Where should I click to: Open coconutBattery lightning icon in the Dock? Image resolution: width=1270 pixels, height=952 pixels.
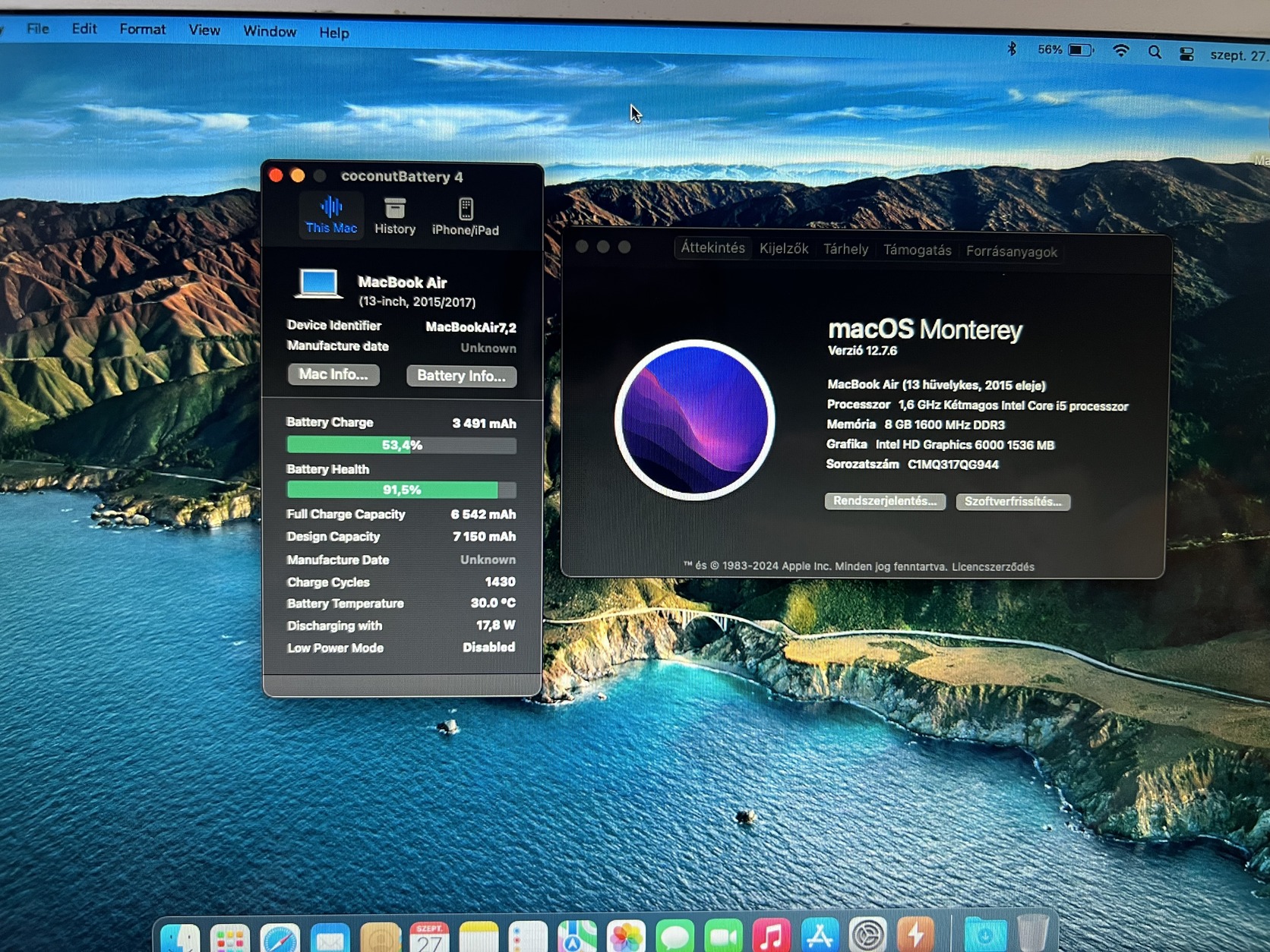click(x=915, y=935)
